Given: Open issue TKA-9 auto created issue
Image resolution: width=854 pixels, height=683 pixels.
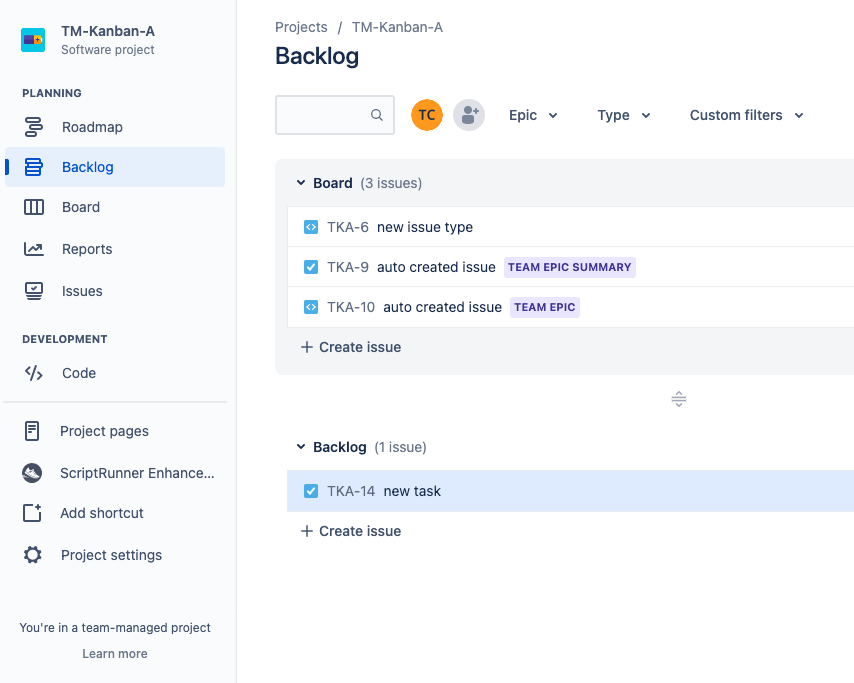Looking at the screenshot, I should pyautogui.click(x=570, y=267).
